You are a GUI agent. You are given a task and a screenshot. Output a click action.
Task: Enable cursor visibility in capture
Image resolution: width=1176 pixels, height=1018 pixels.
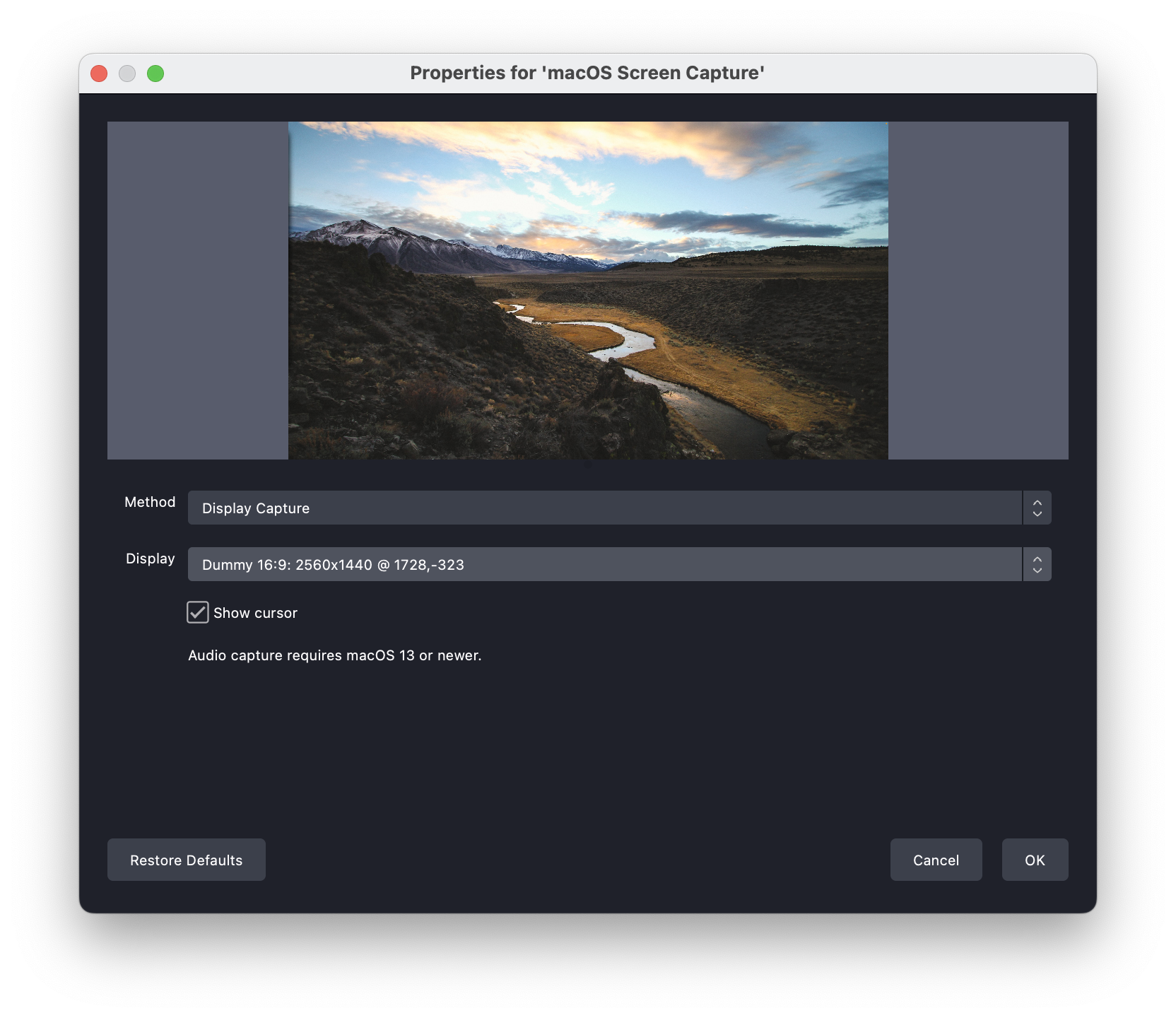[x=197, y=613]
